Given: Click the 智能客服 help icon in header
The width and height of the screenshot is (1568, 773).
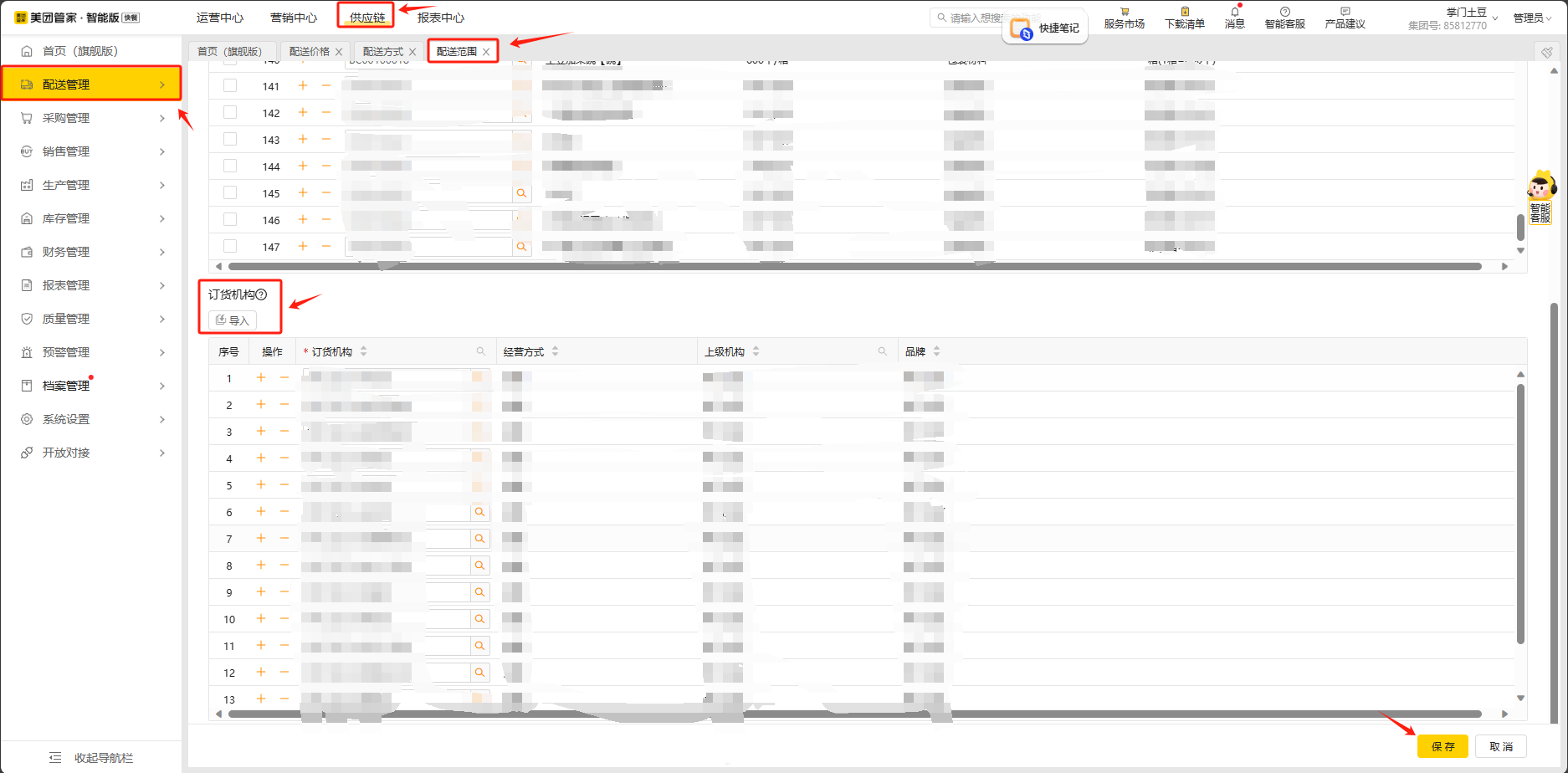Looking at the screenshot, I should tap(1284, 12).
